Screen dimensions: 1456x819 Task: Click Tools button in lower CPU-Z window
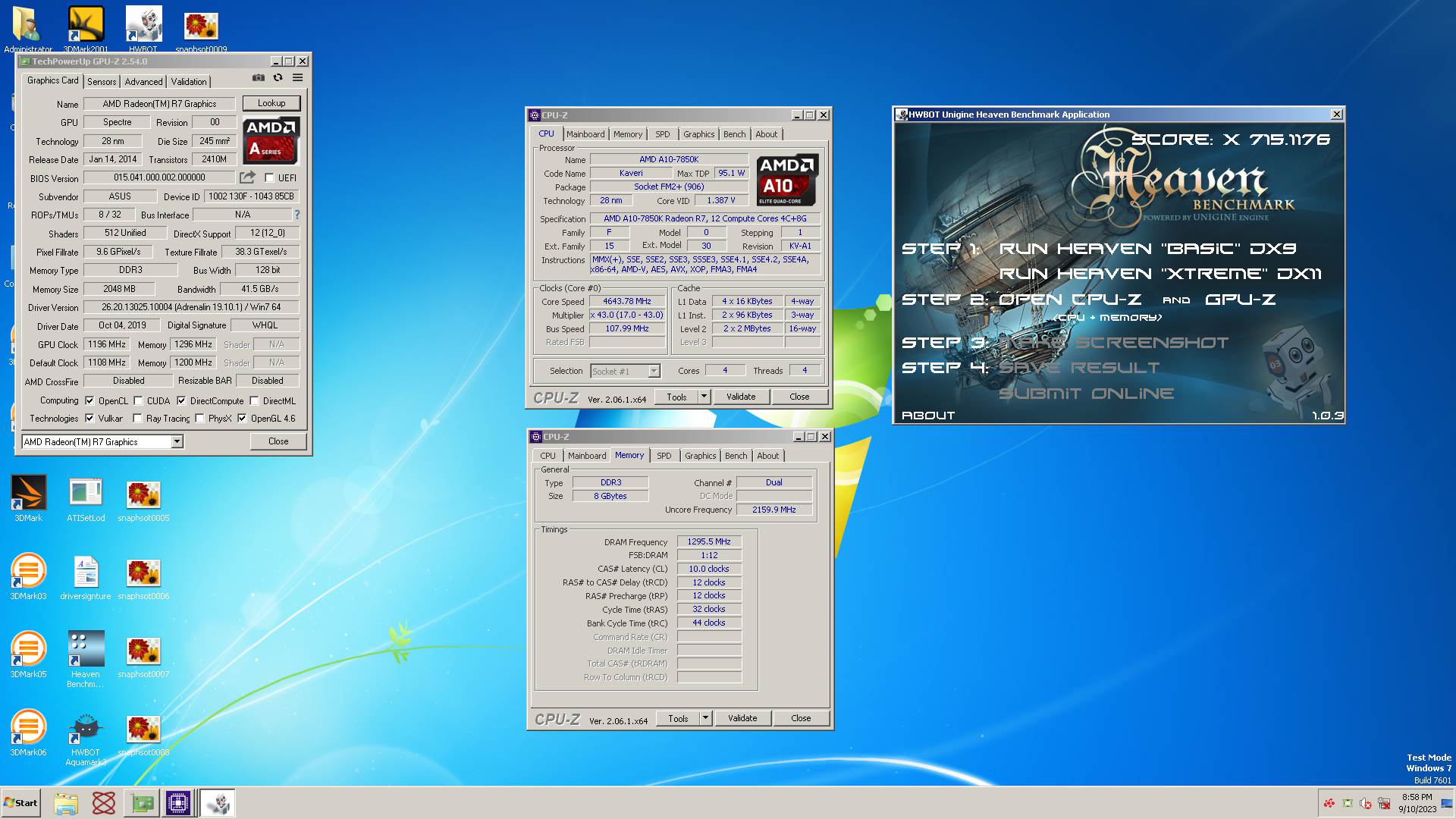click(x=678, y=718)
